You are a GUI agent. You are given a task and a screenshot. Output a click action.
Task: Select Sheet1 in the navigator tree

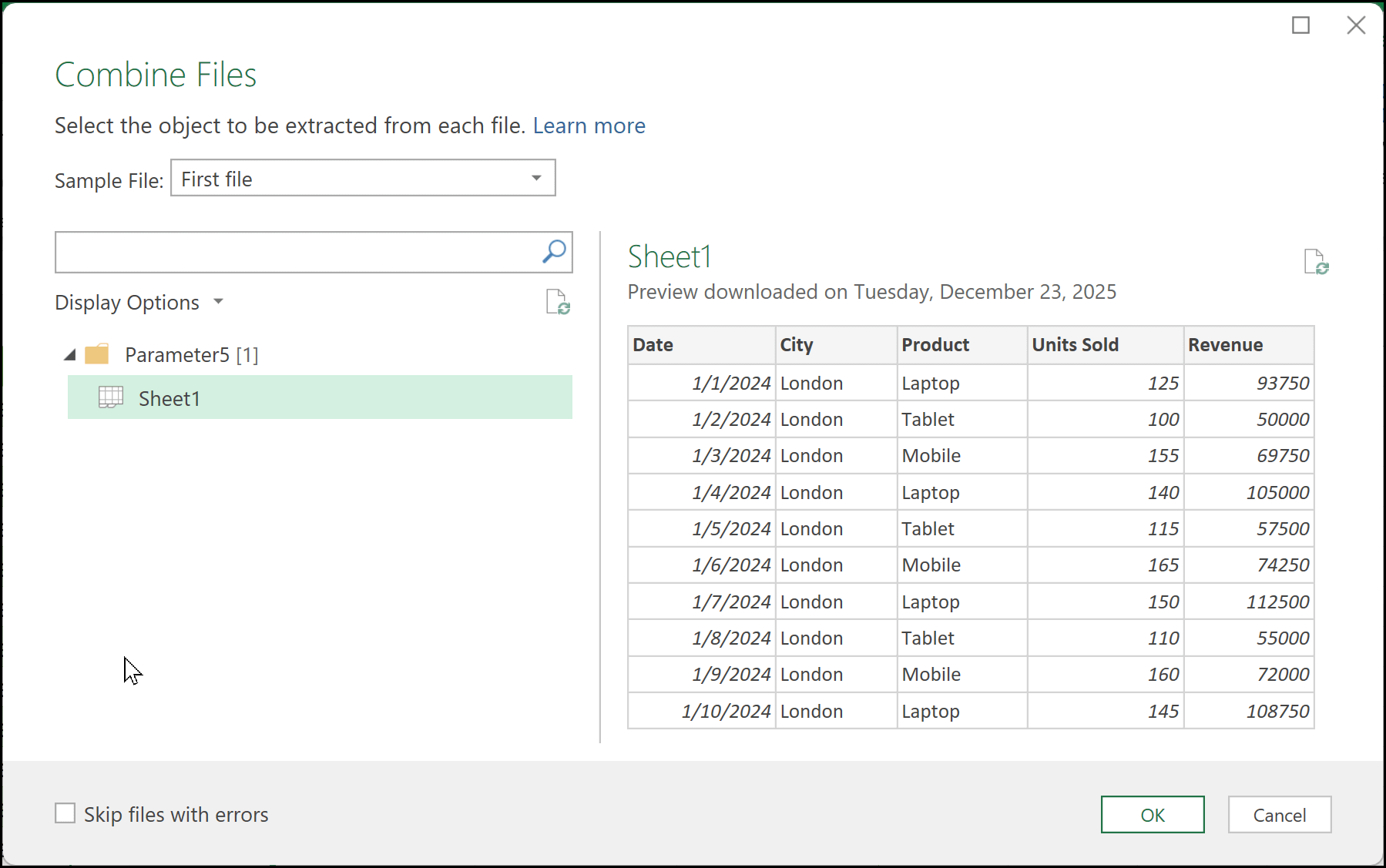169,398
